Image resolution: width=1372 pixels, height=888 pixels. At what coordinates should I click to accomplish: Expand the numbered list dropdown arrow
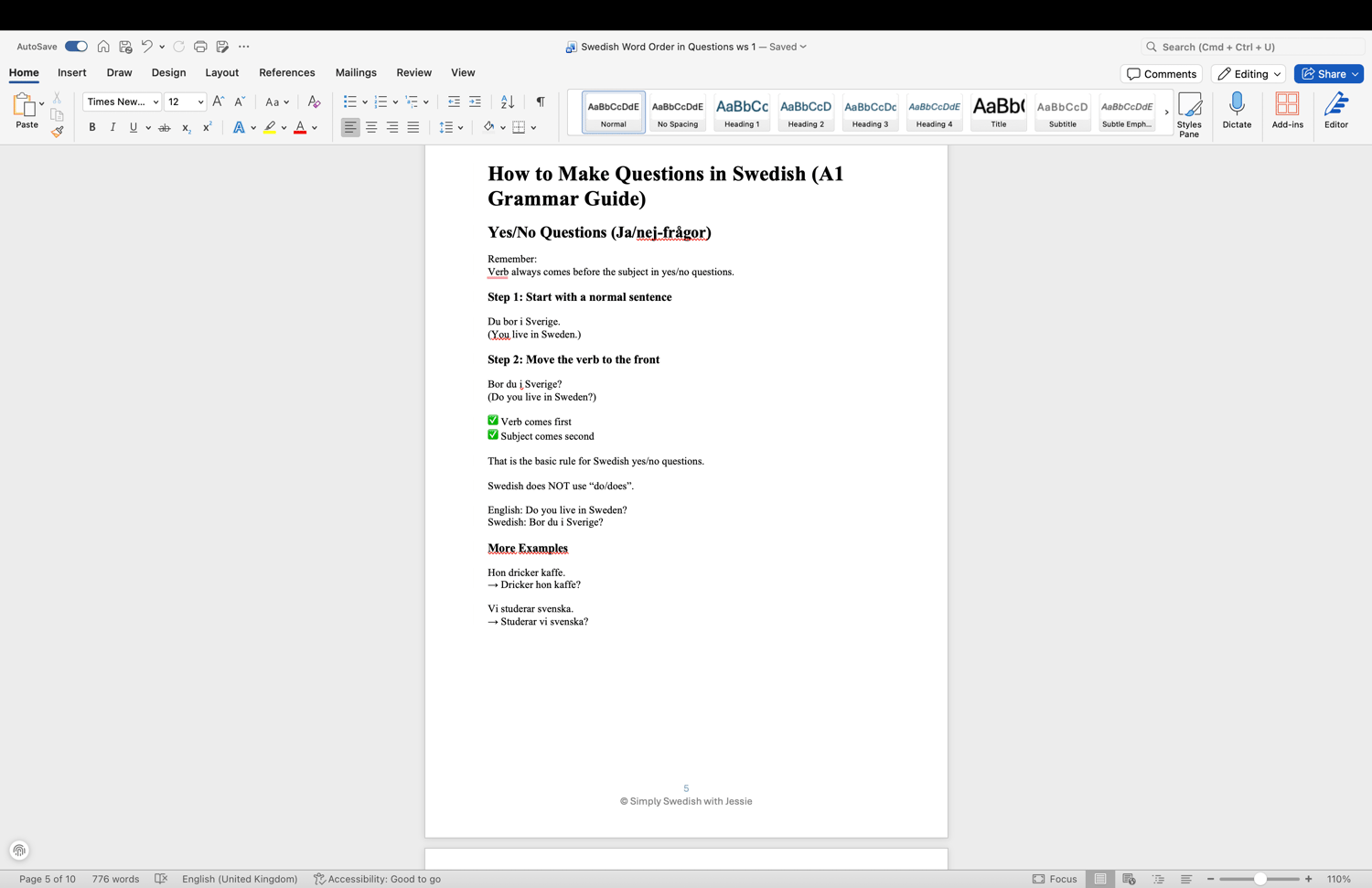click(x=395, y=102)
